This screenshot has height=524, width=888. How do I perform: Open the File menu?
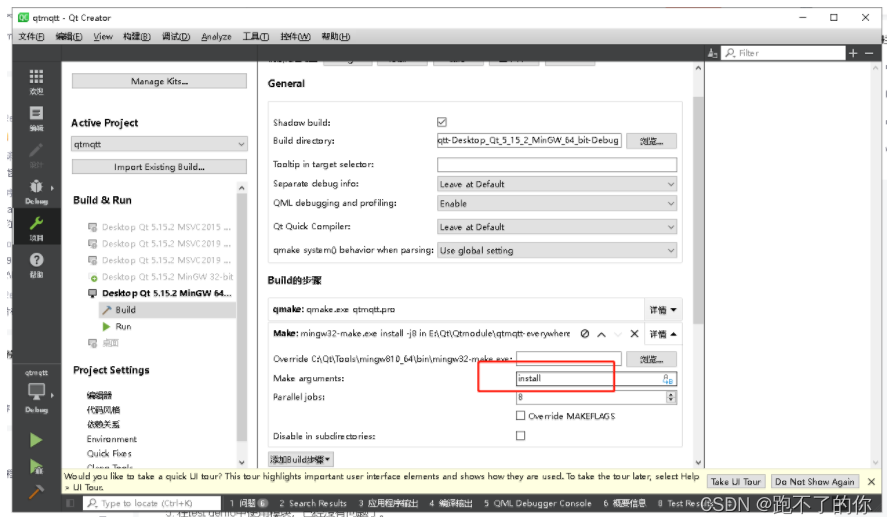click(31, 36)
